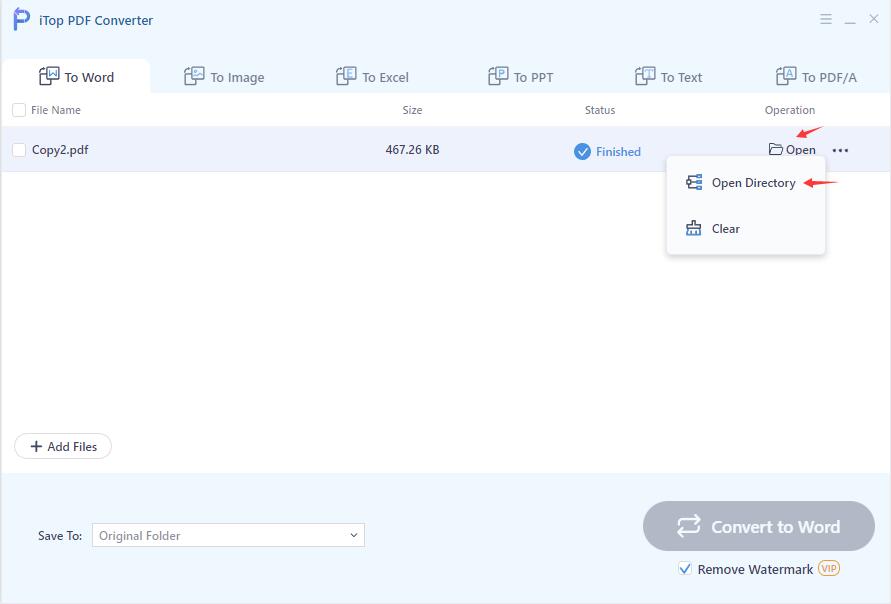
Task: Toggle the select-all File Name checkbox
Action: [x=19, y=110]
